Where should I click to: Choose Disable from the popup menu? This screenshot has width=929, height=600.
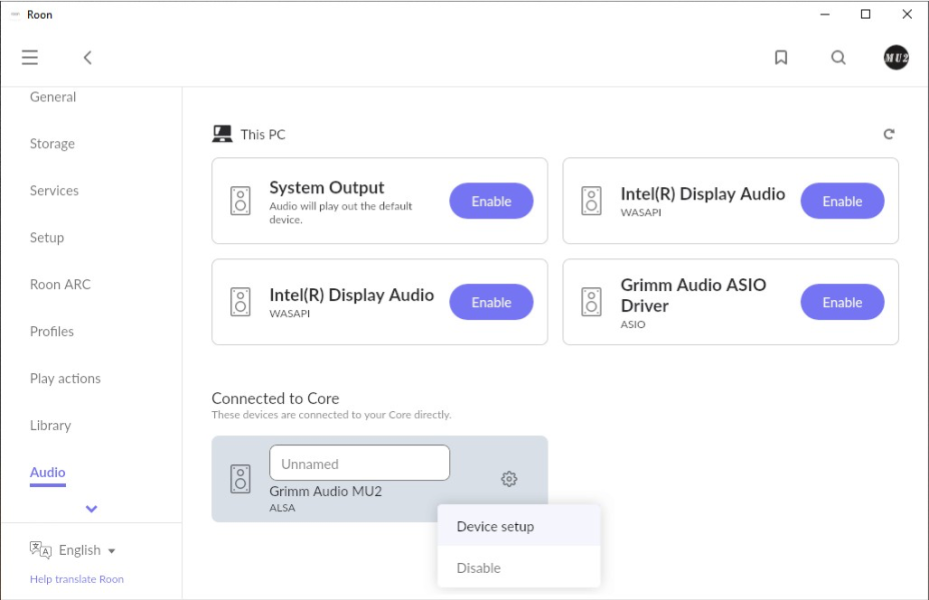pos(519,567)
